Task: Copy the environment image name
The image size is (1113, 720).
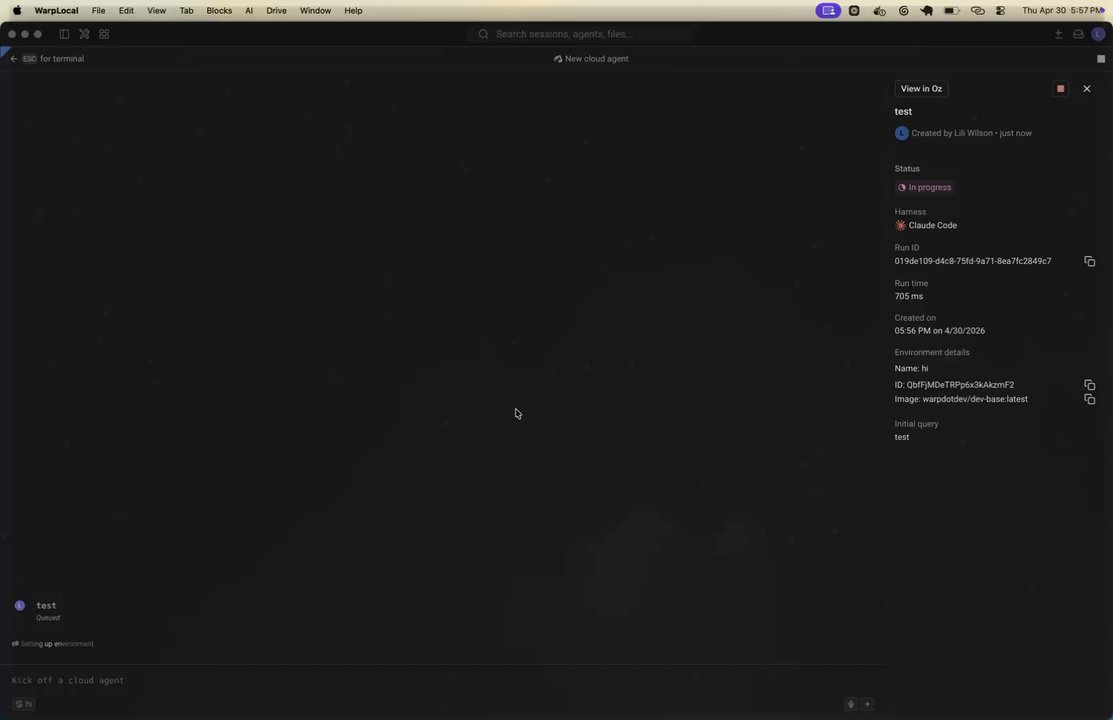Action: [1090, 399]
